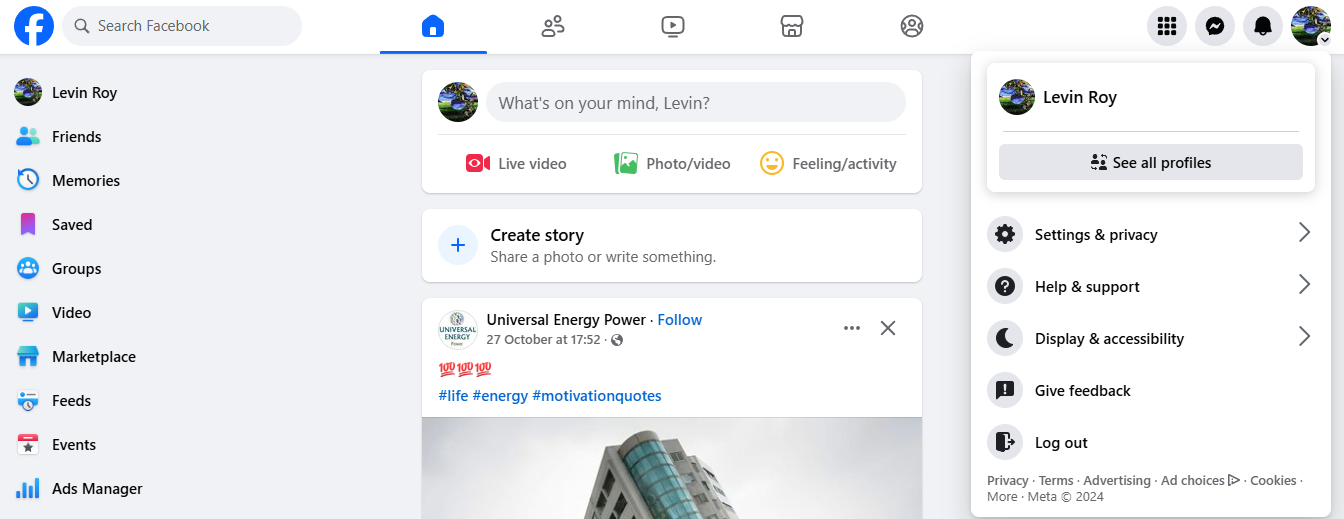Open the Messenger icon in top bar

coord(1215,26)
